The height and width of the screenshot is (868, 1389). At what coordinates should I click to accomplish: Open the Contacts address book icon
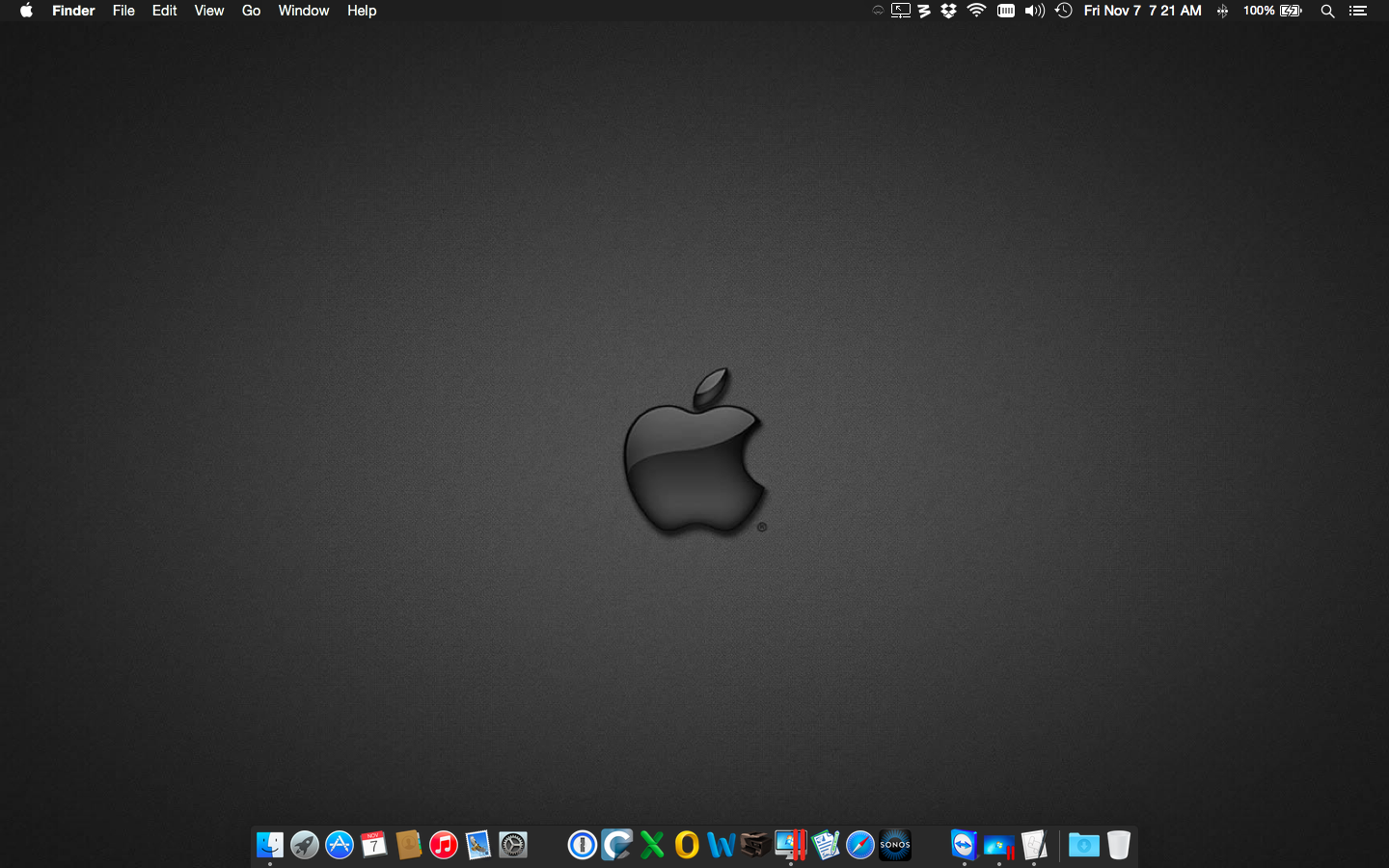pos(409,845)
